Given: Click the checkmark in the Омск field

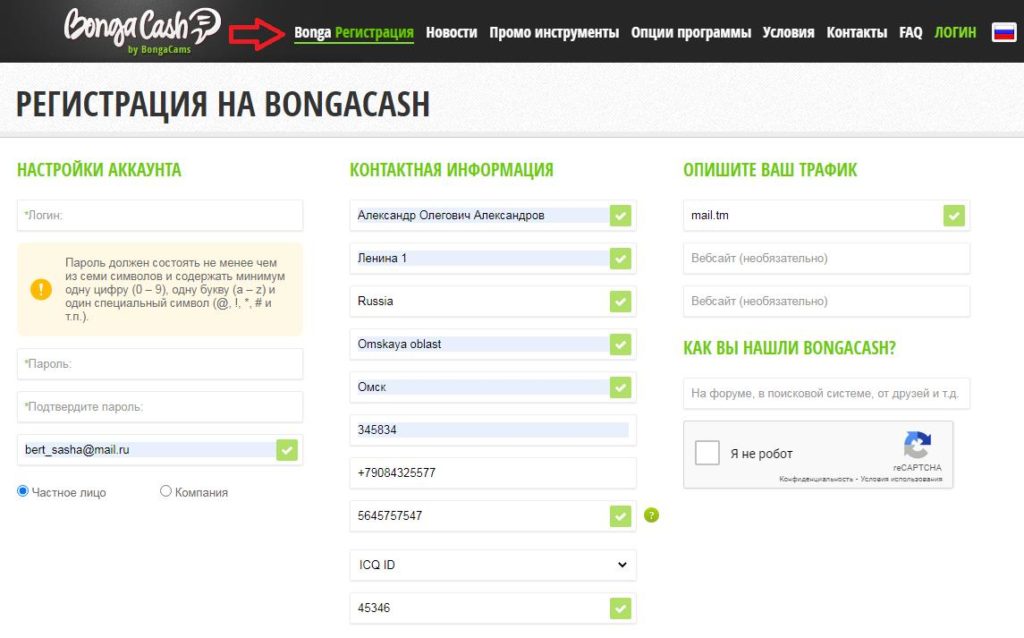Looking at the screenshot, I should coord(620,387).
